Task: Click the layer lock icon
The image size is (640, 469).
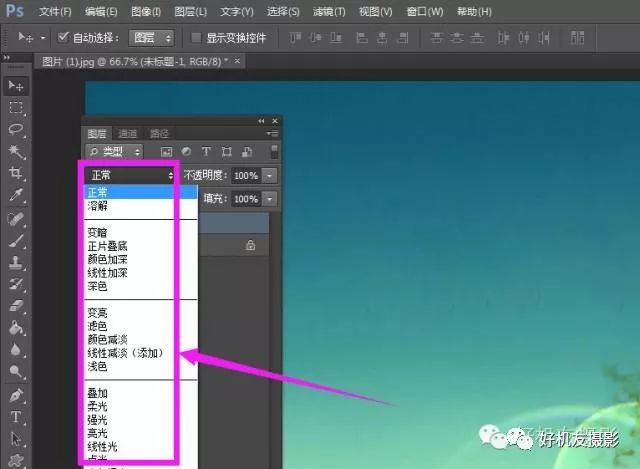Action: tap(250, 245)
